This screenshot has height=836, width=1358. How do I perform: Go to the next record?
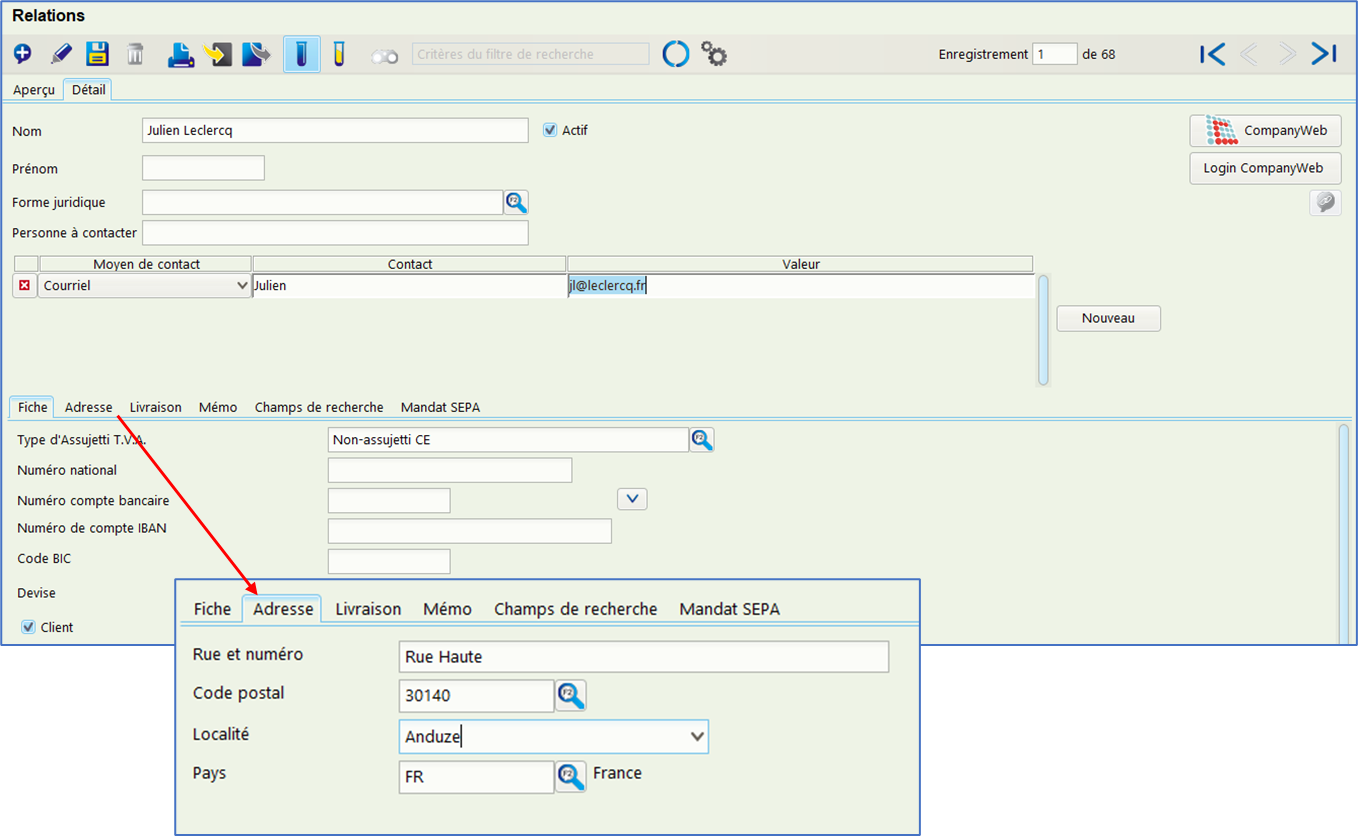click(1287, 54)
